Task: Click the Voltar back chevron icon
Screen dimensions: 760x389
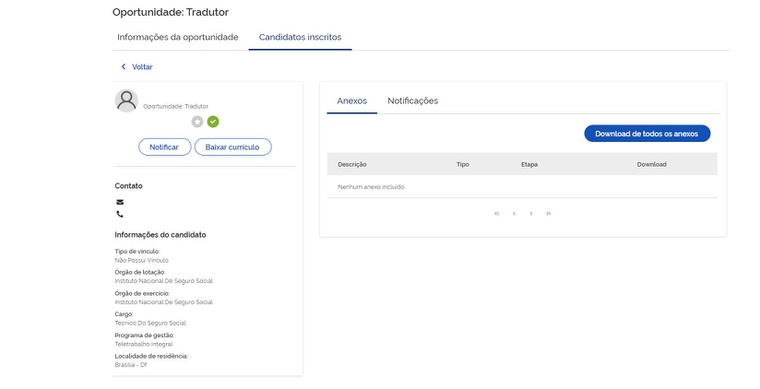Action: 124,66
